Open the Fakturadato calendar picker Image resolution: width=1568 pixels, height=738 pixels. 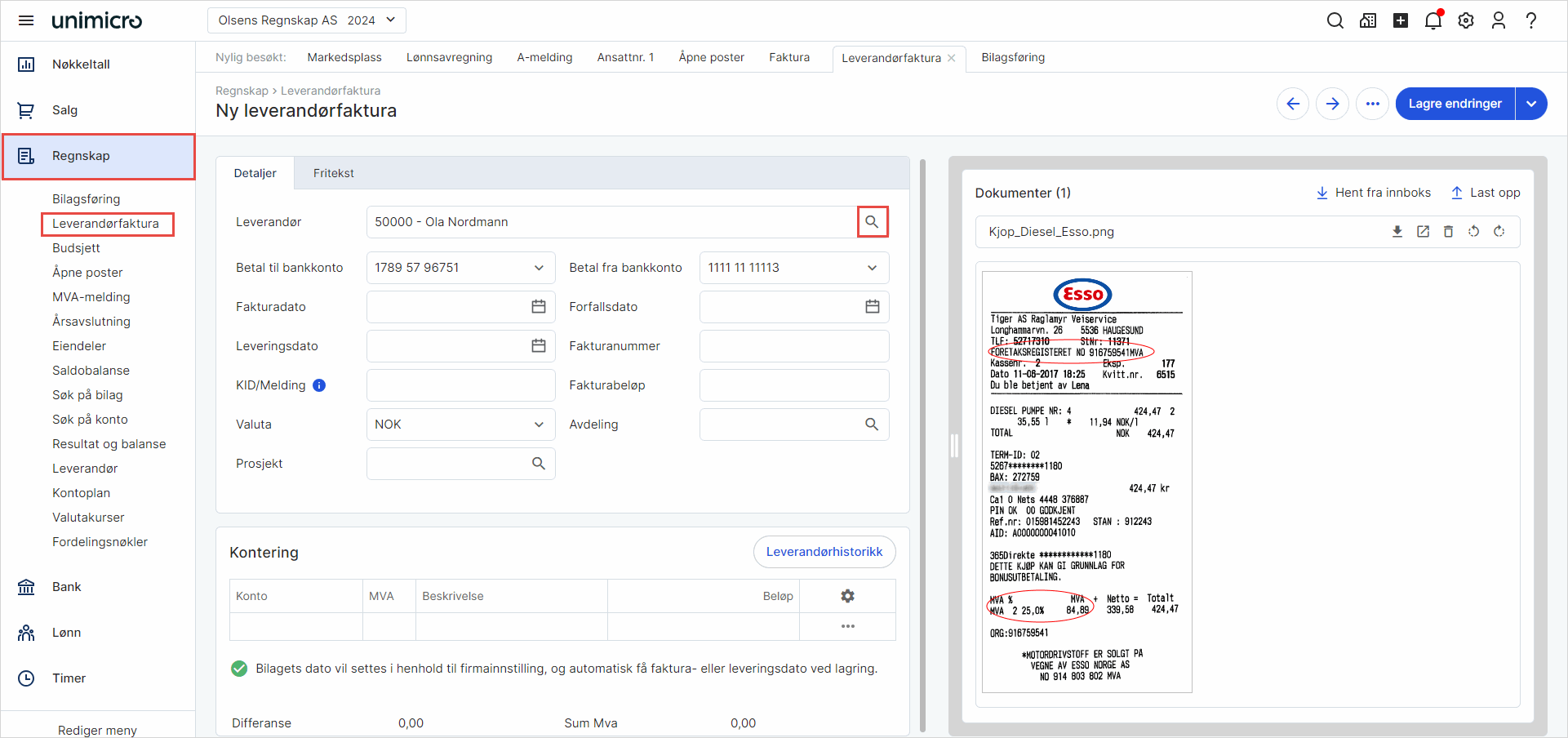click(538, 306)
